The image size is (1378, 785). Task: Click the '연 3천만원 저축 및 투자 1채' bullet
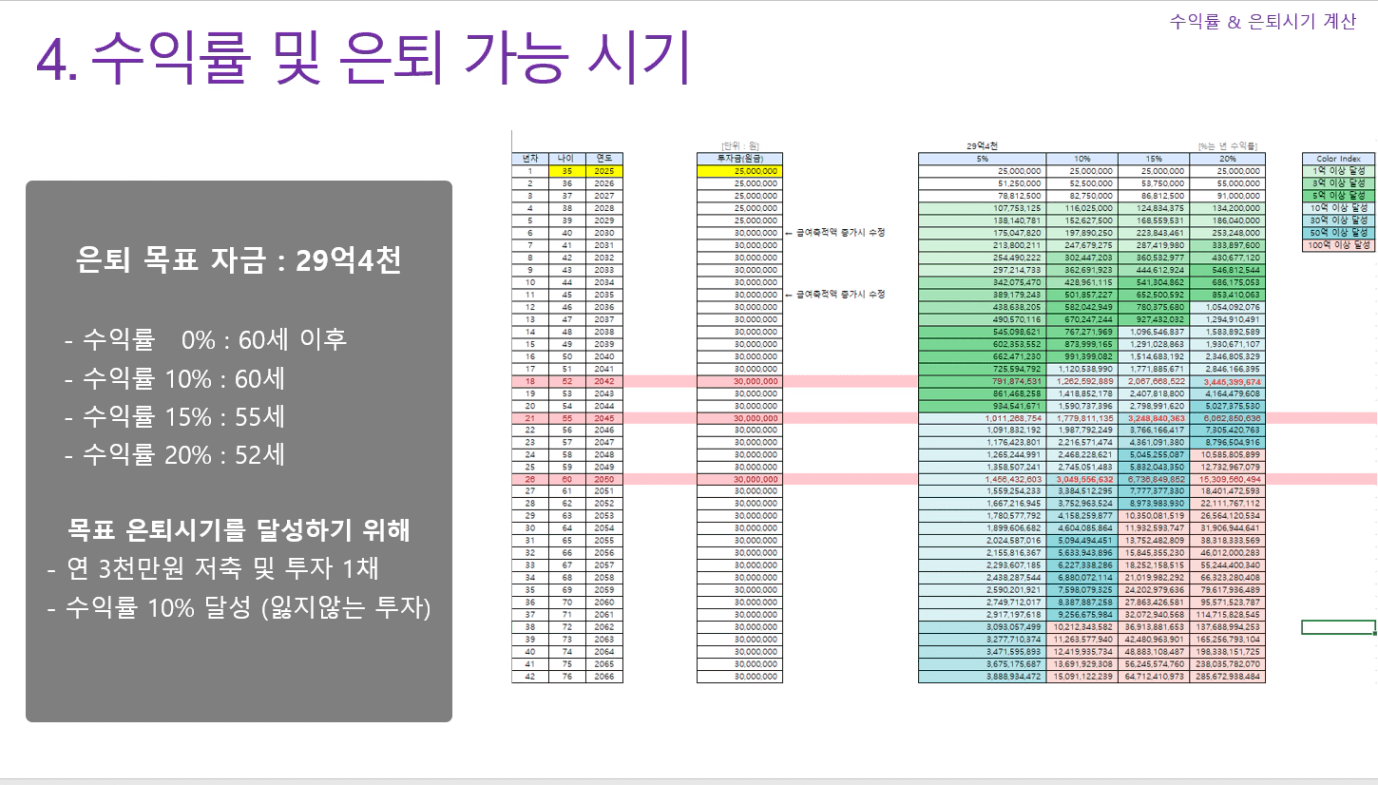tap(212, 569)
